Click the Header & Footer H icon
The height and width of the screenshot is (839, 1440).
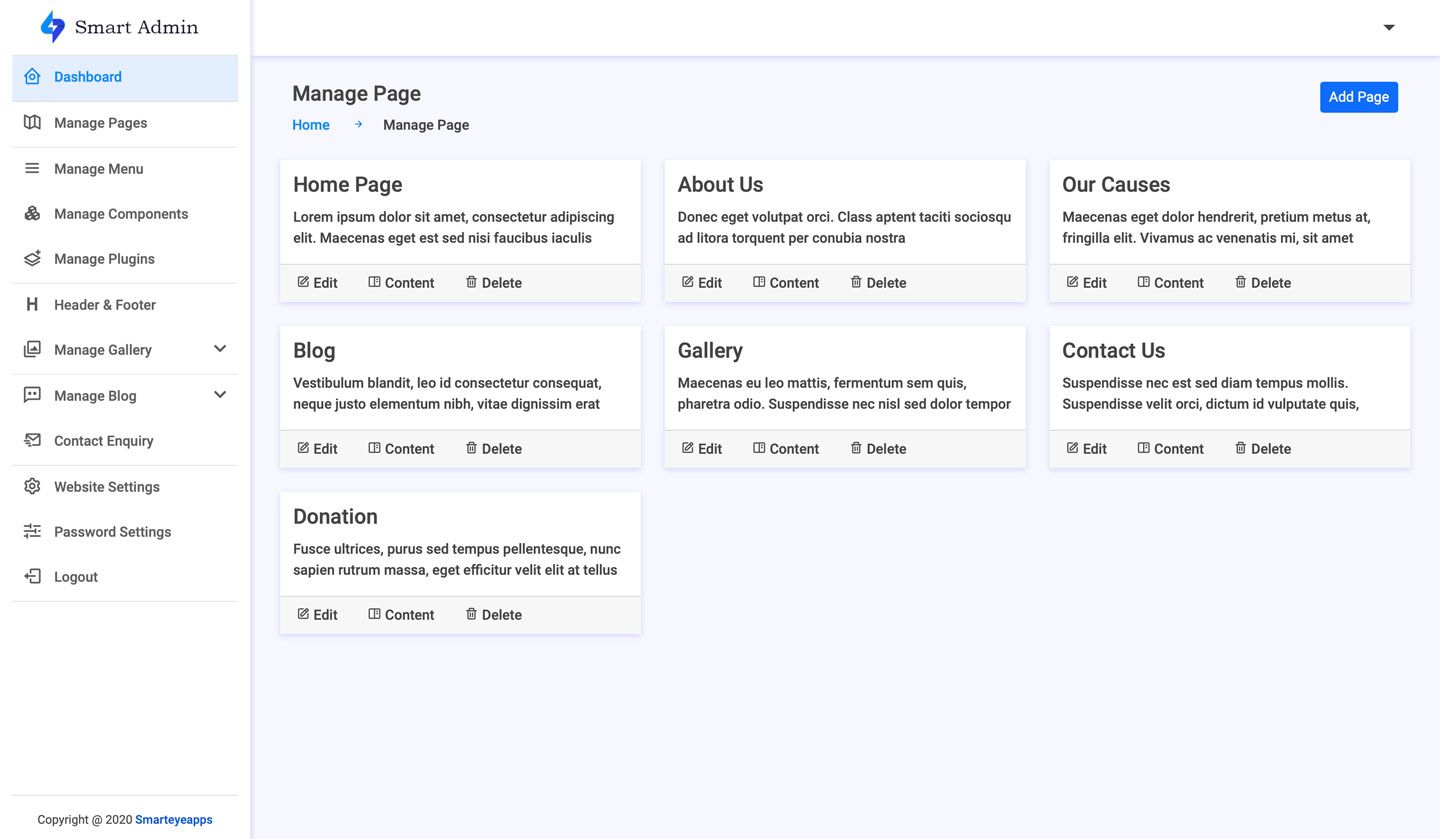point(32,304)
